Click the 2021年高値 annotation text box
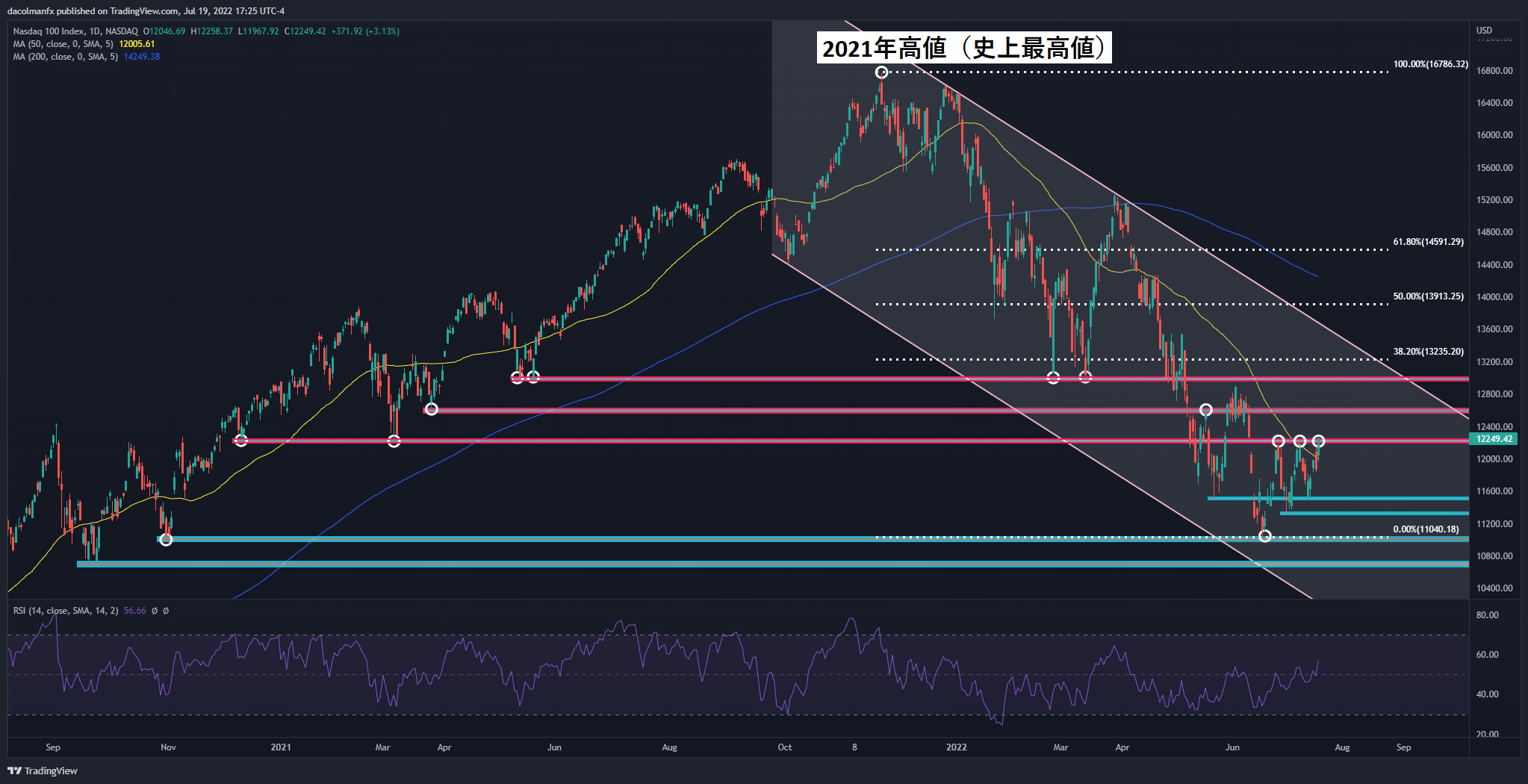This screenshot has width=1528, height=784. pos(963,48)
